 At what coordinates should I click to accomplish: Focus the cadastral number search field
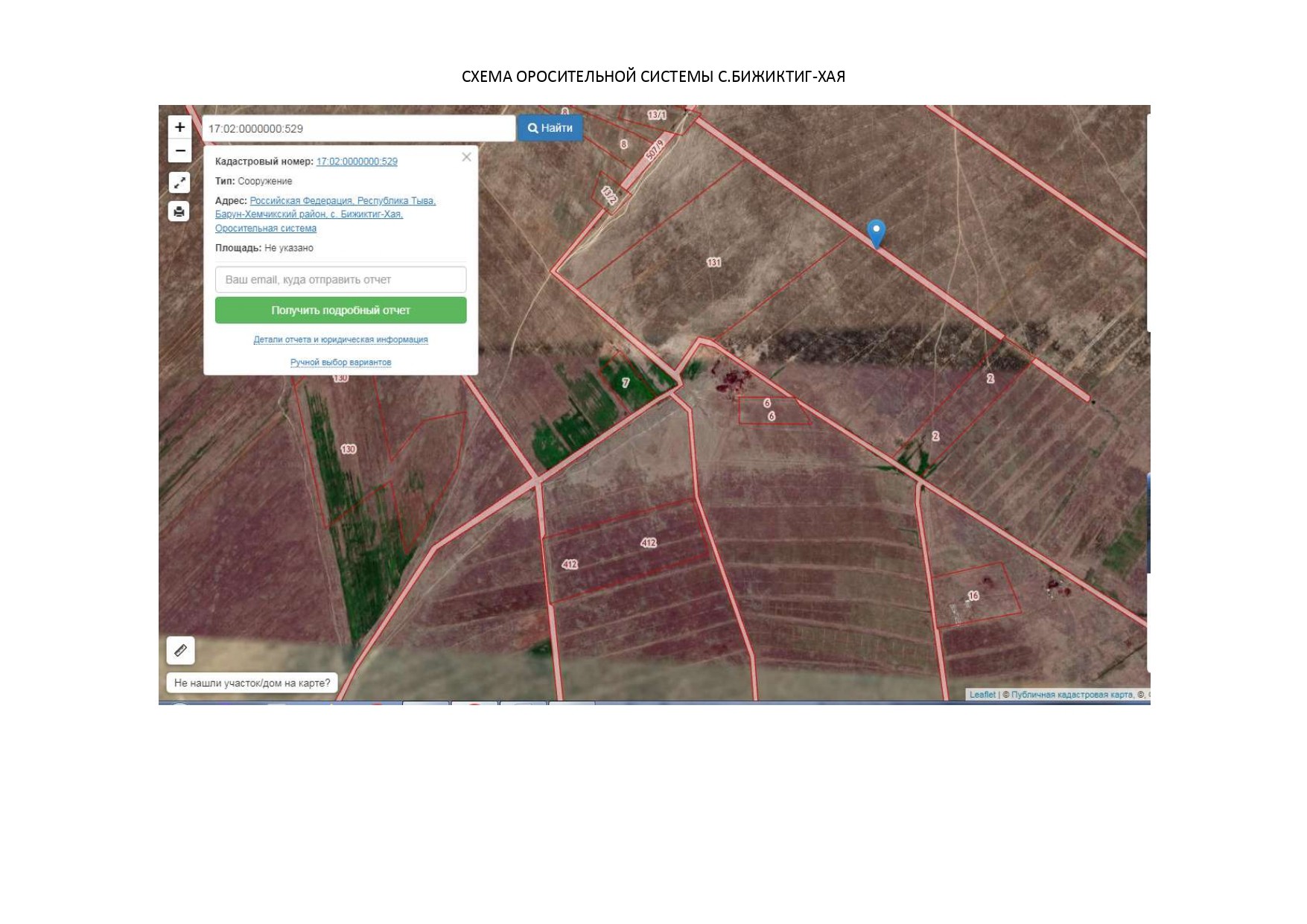coord(358,129)
